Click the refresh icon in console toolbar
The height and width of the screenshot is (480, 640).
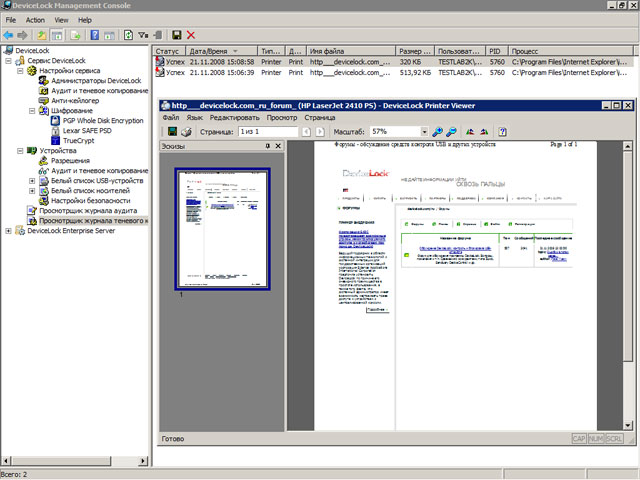click(129, 35)
